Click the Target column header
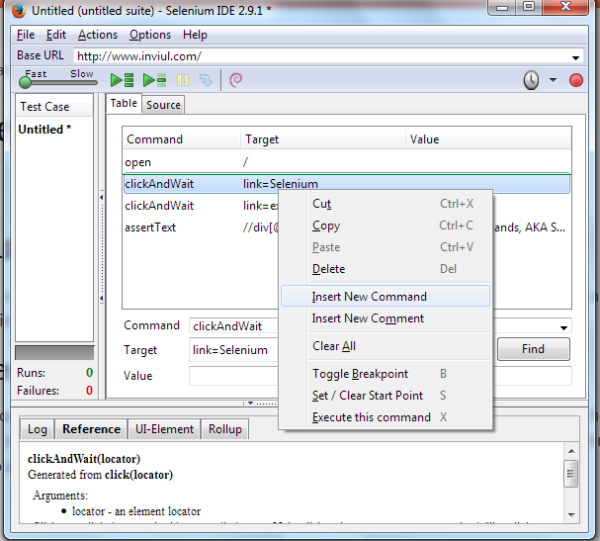600x541 pixels. 323,139
